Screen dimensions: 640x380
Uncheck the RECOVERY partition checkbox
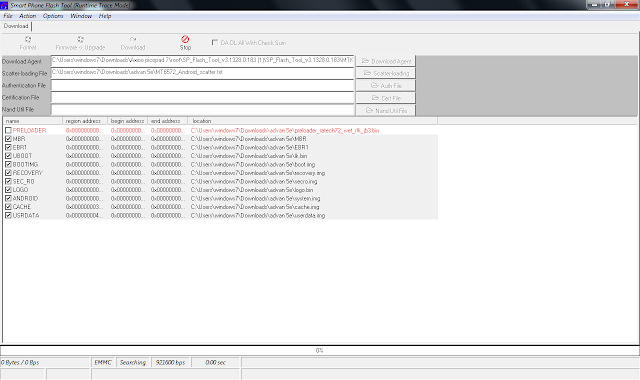[8, 173]
